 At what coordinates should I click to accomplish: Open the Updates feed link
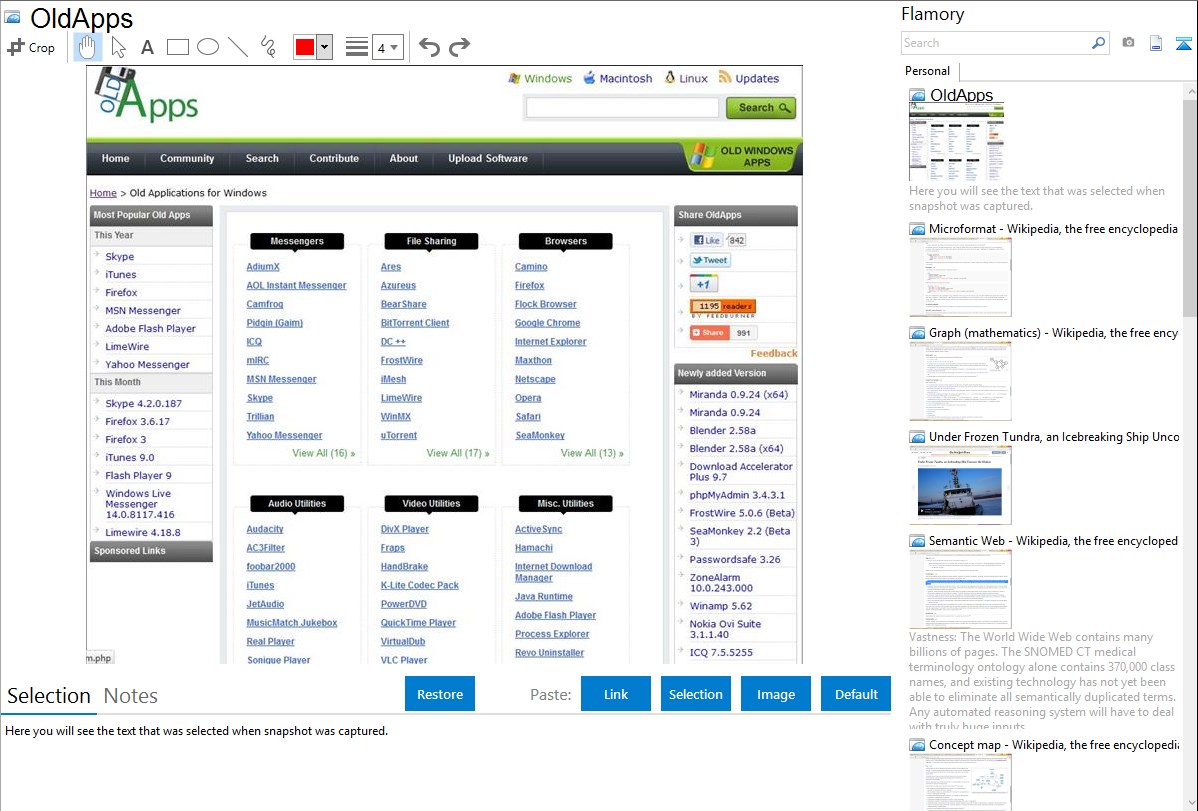[749, 78]
